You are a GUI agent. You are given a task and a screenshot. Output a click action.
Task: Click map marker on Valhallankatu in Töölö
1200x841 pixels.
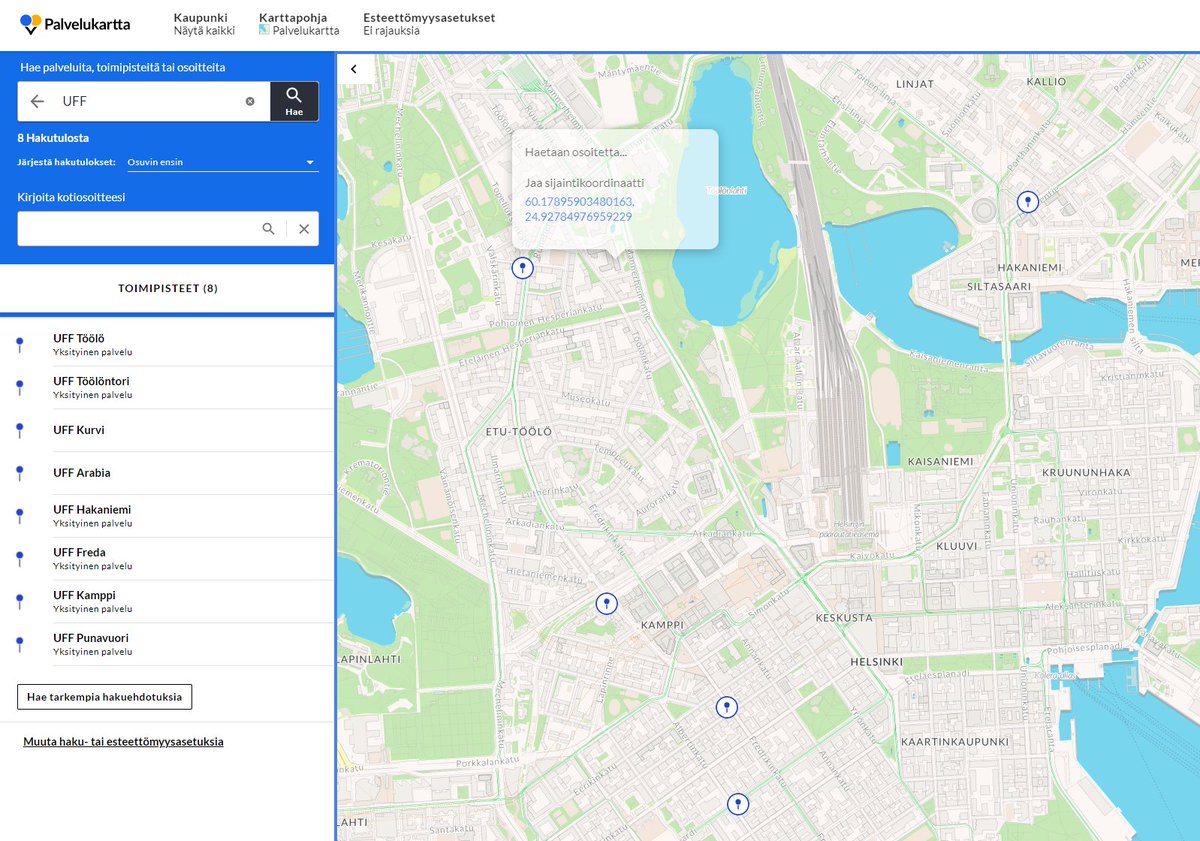point(522,268)
